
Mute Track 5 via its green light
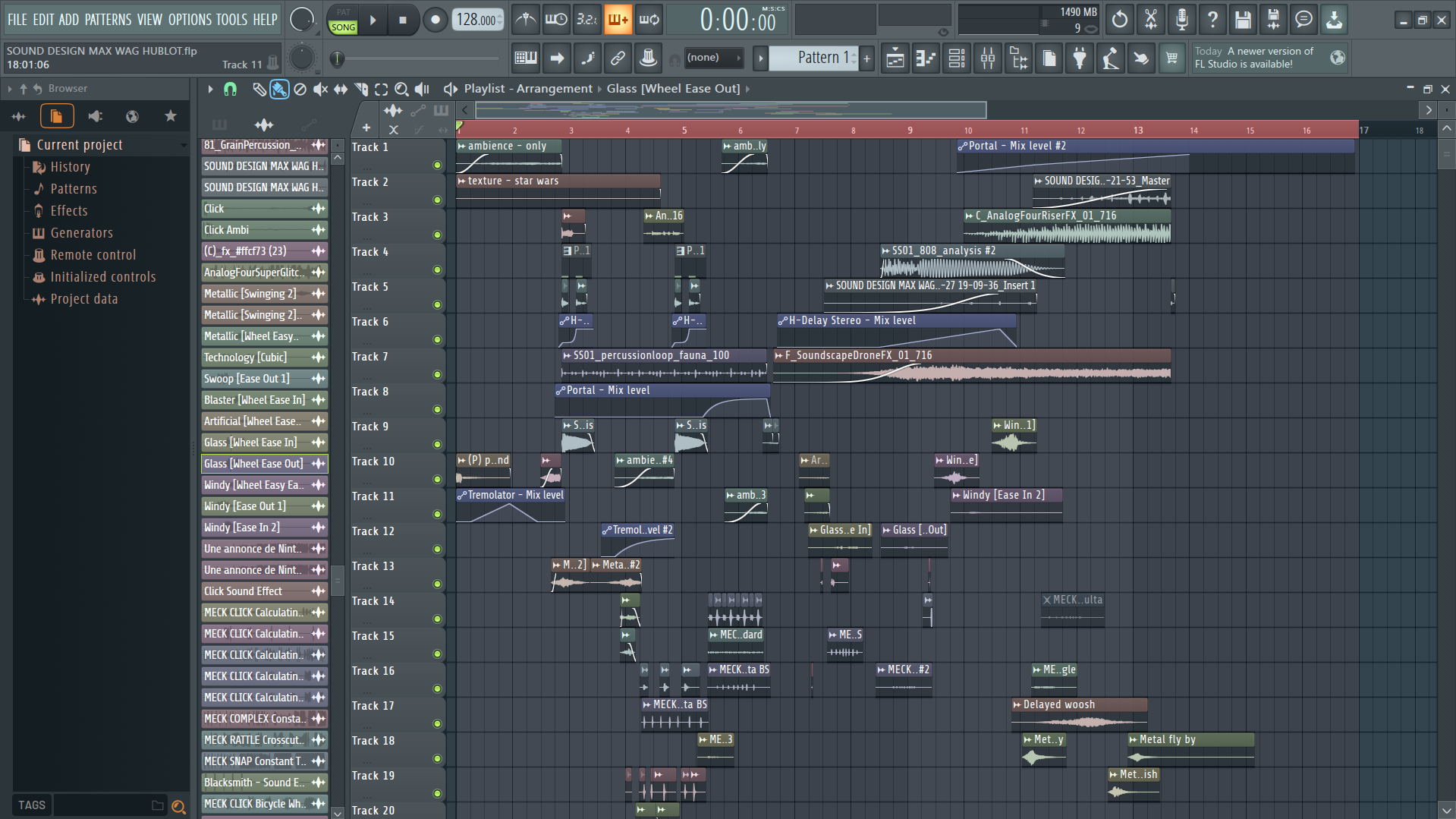437,304
